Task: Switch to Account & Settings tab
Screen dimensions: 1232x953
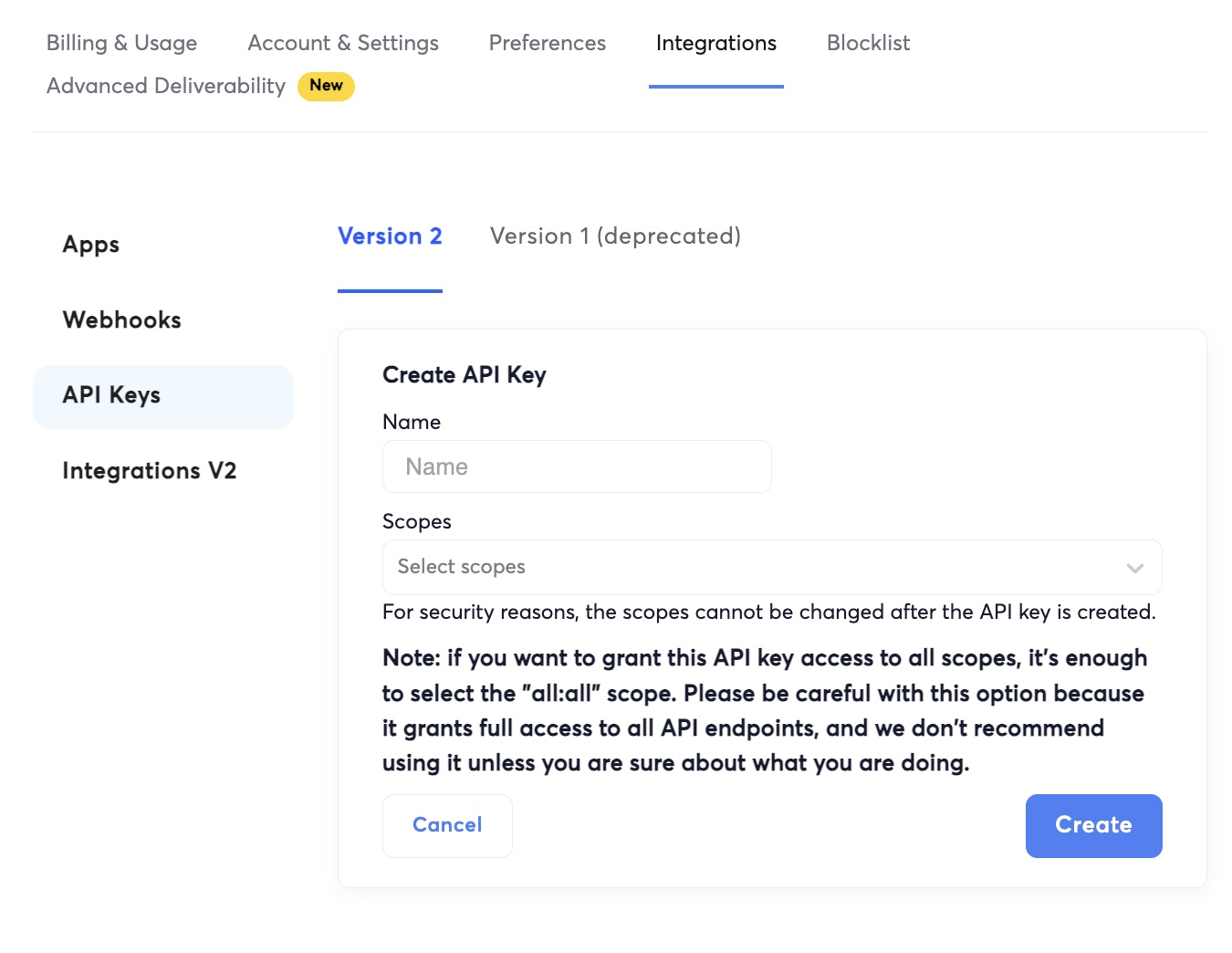Action: [x=343, y=43]
